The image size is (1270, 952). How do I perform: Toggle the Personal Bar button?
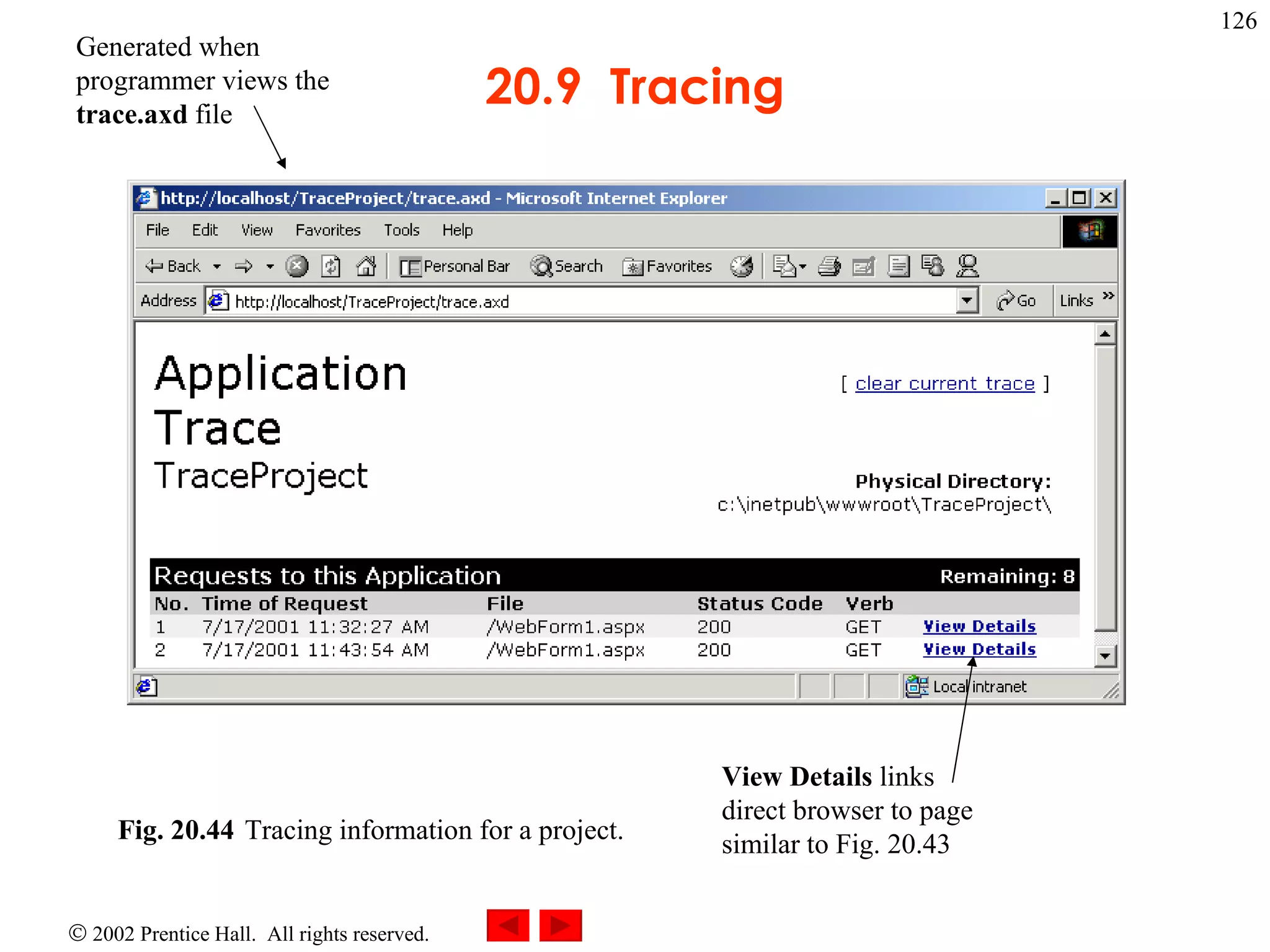(455, 267)
